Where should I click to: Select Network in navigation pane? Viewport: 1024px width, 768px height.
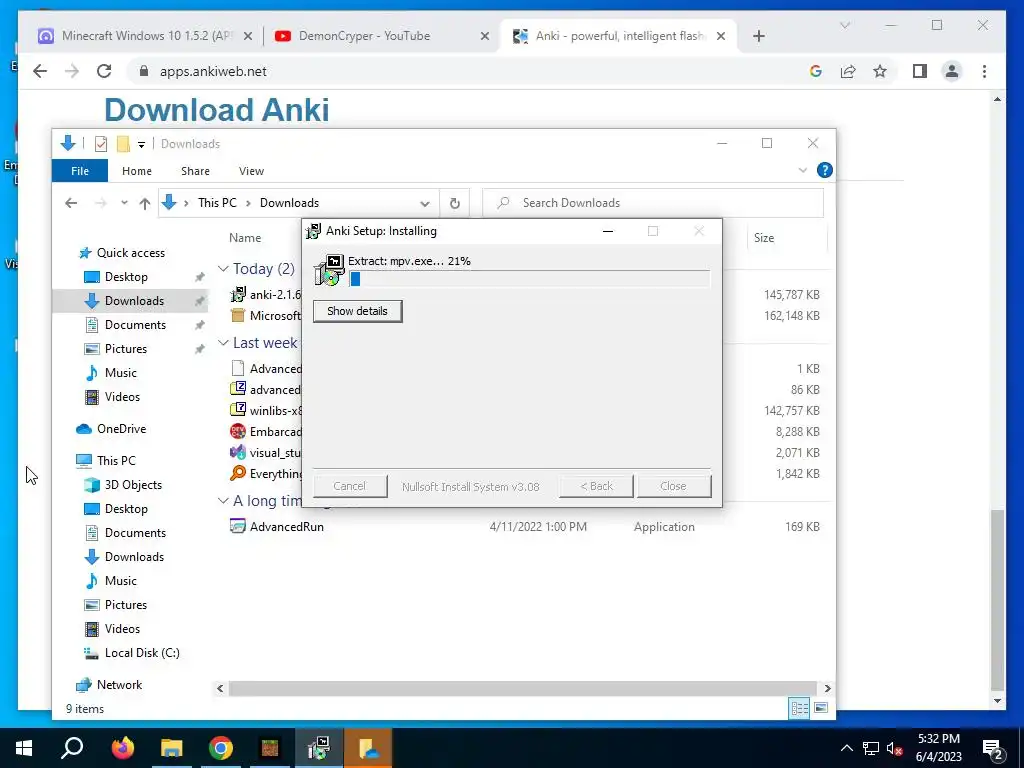point(120,685)
